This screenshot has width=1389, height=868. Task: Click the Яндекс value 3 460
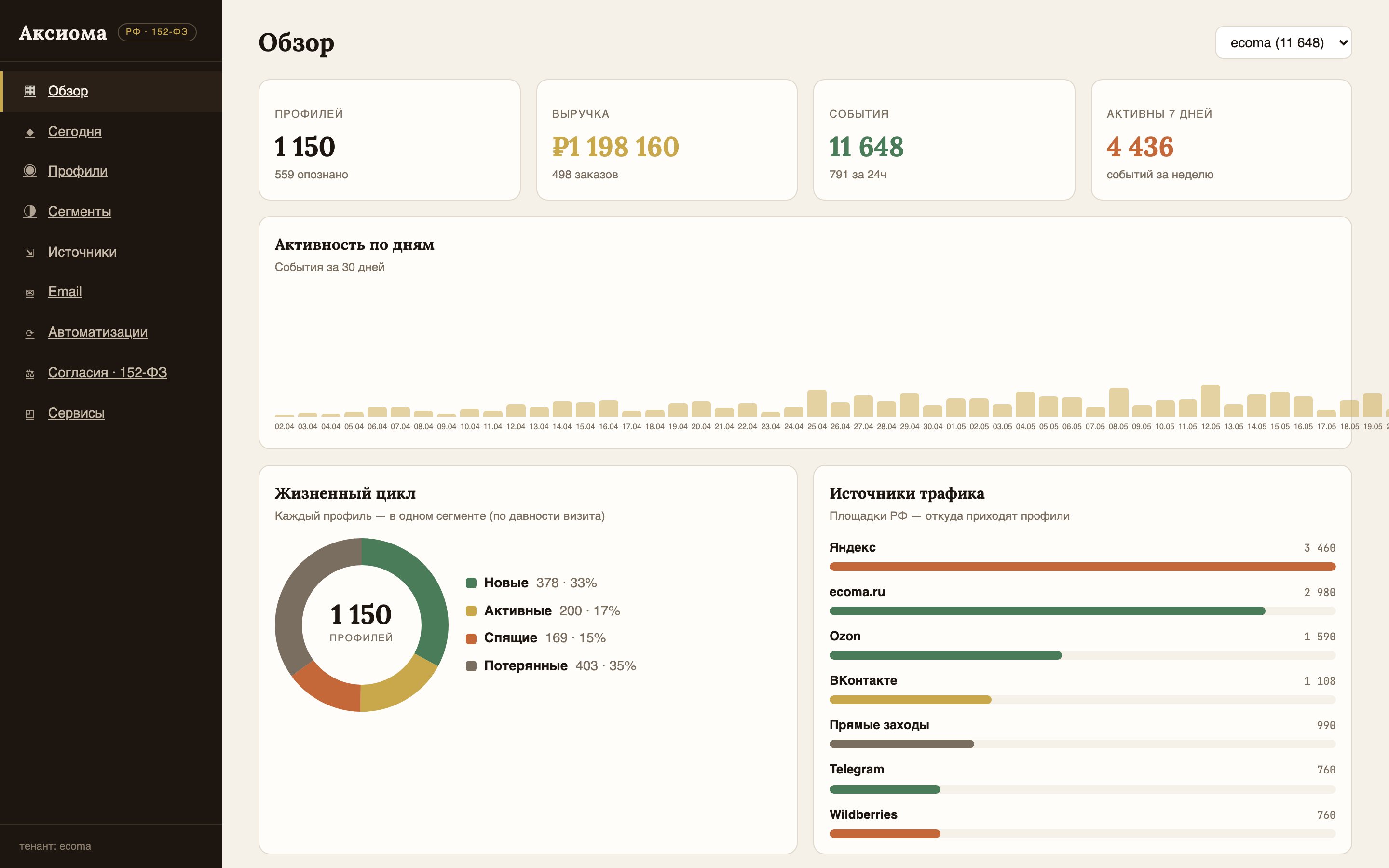(1320, 548)
